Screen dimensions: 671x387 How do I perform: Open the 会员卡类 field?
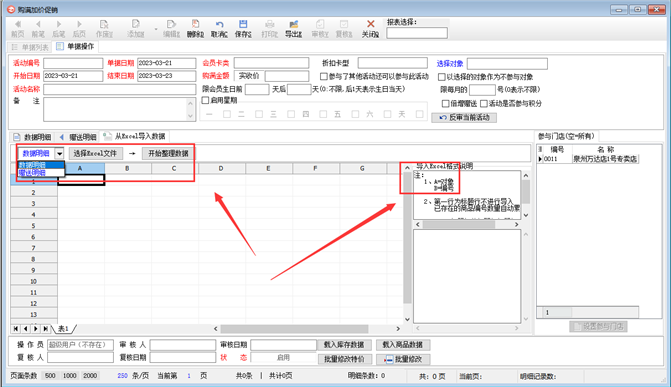tap(271, 63)
